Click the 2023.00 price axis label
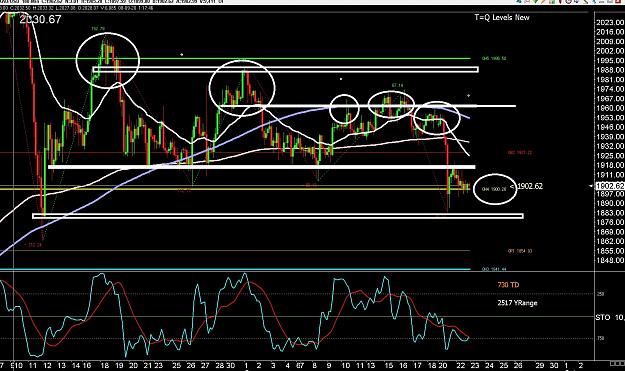 610,22
